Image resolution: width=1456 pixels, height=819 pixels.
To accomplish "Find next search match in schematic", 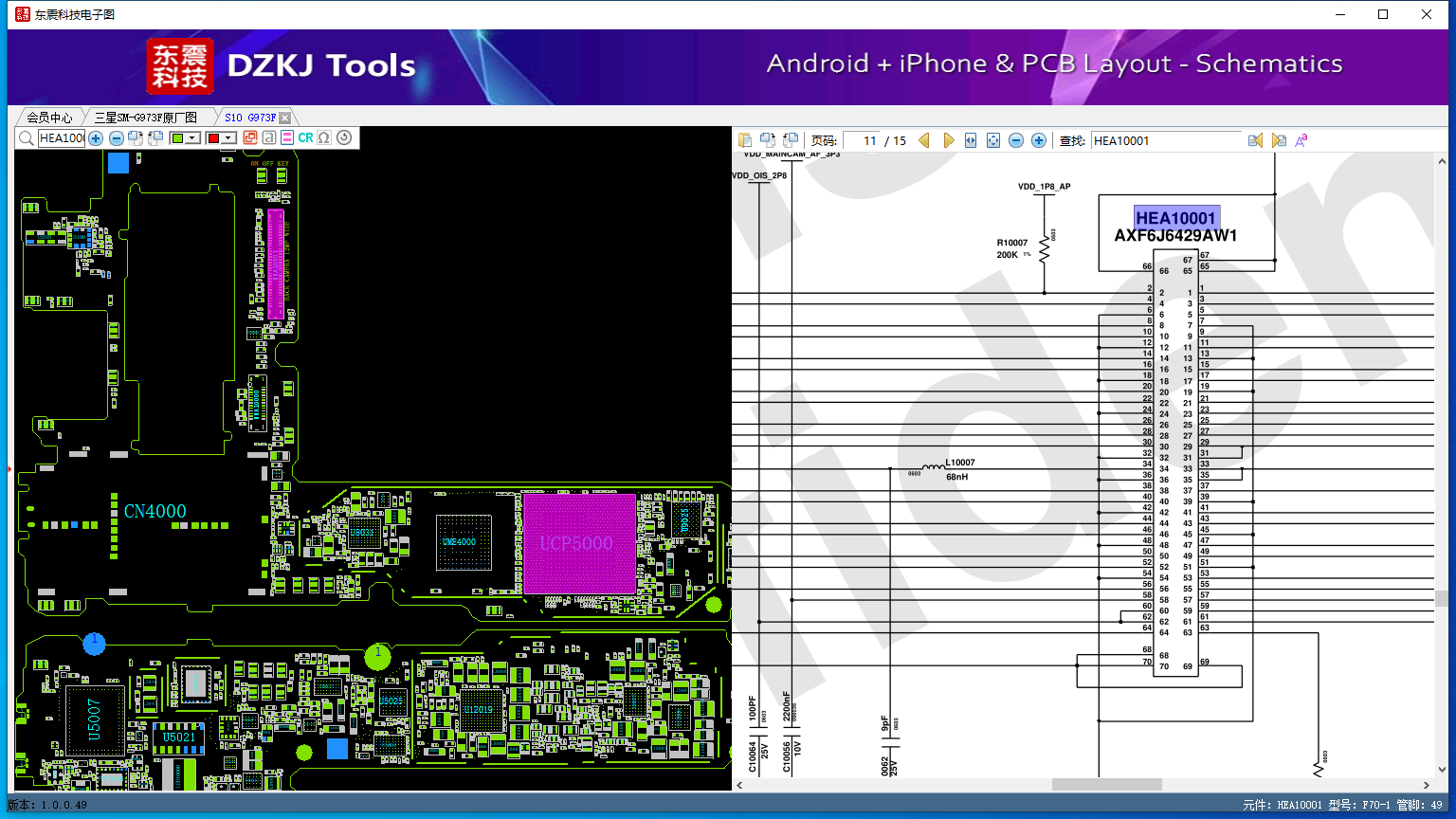I will (x=1279, y=140).
